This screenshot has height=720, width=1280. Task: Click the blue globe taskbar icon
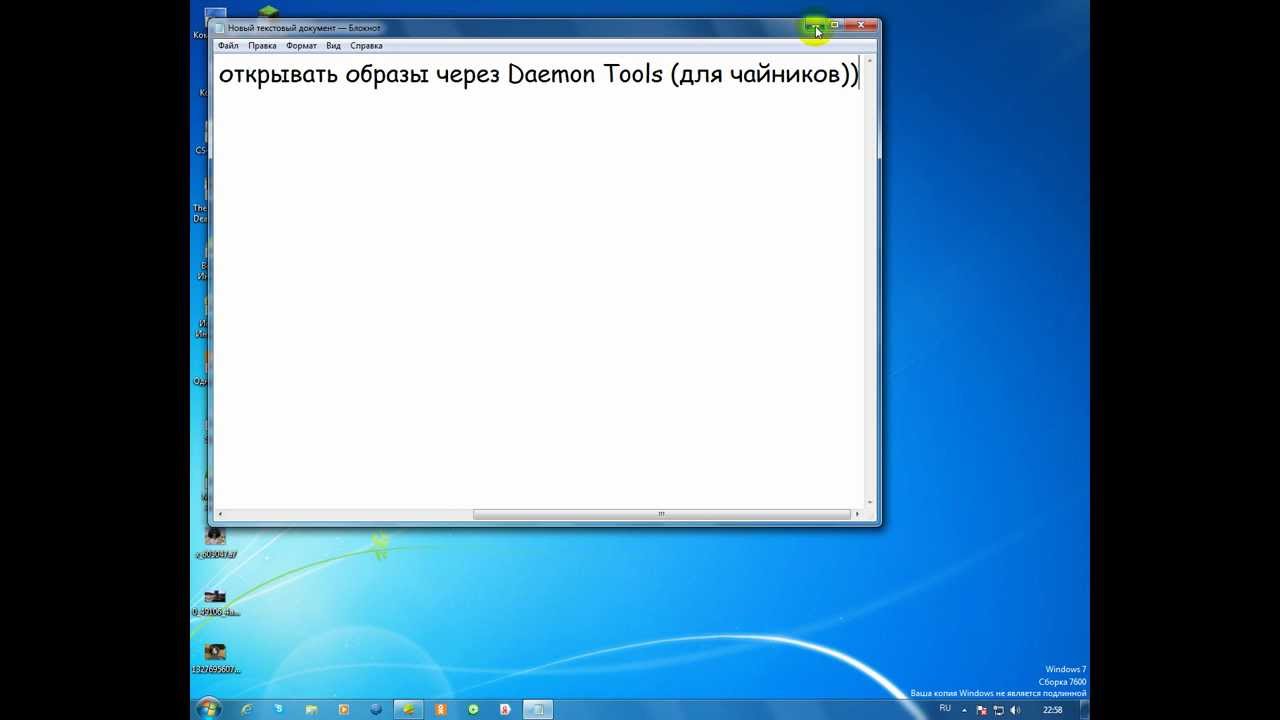pyautogui.click(x=376, y=709)
